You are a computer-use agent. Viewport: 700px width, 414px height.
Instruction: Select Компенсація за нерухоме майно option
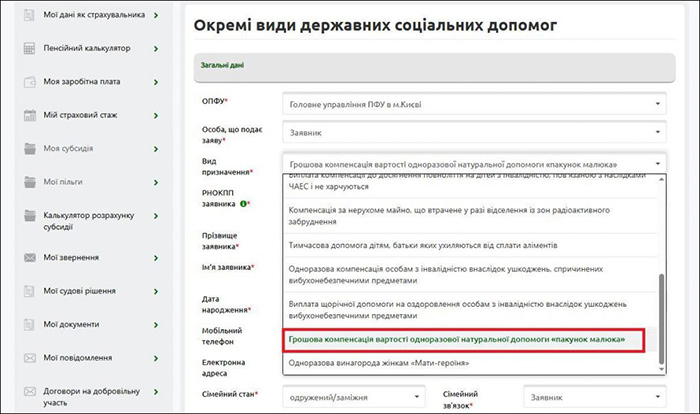click(471, 216)
